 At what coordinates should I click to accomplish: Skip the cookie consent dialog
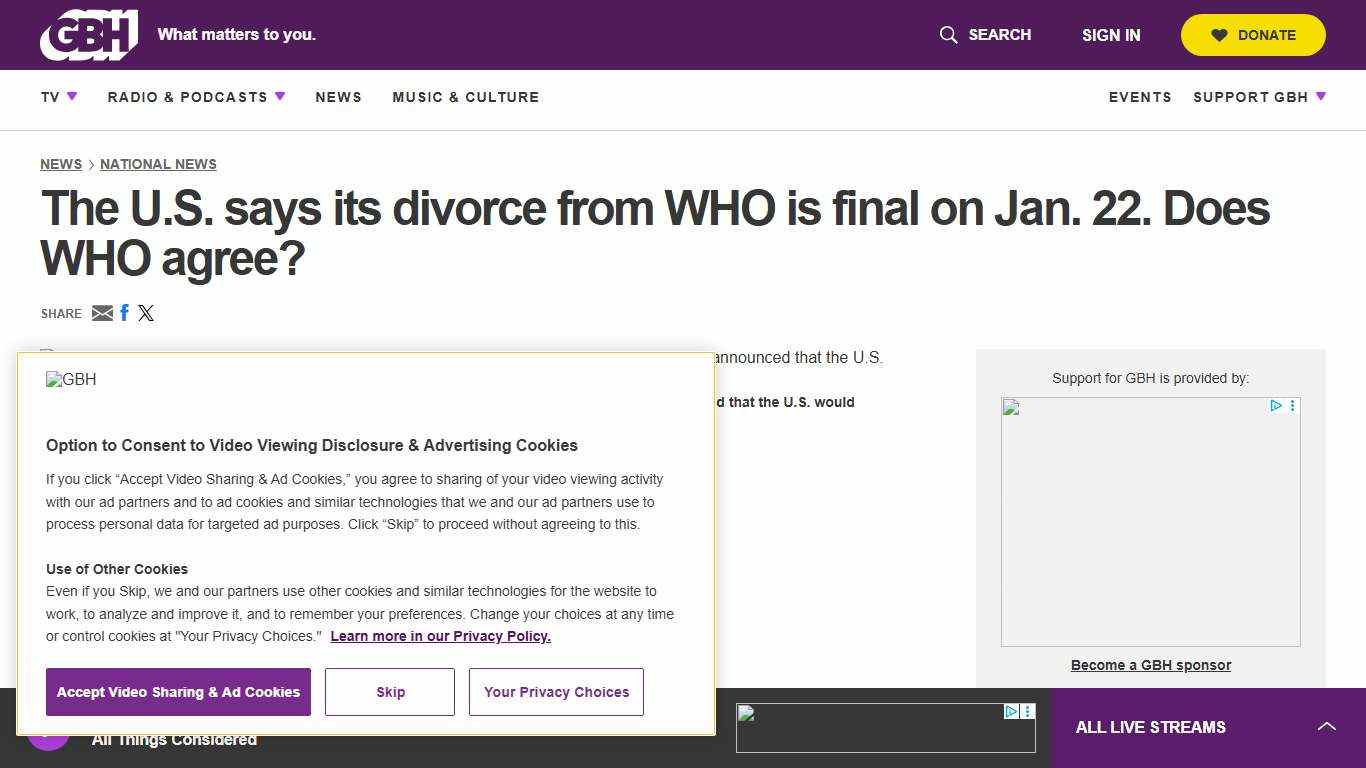pos(389,691)
